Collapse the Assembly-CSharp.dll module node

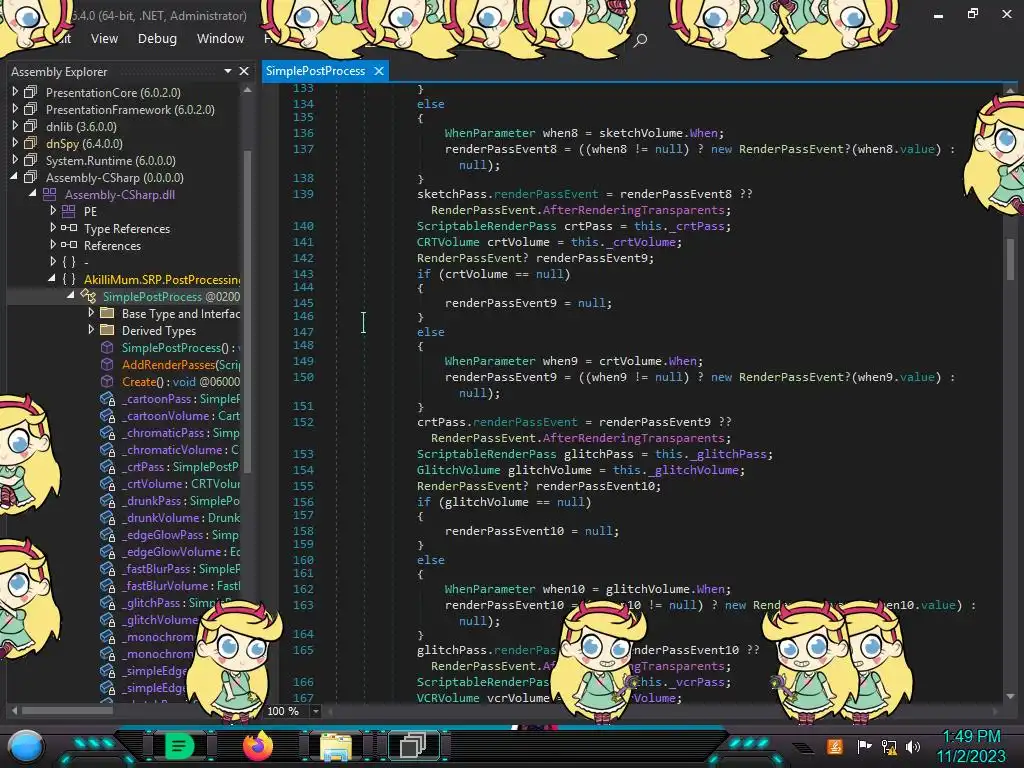click(32, 194)
